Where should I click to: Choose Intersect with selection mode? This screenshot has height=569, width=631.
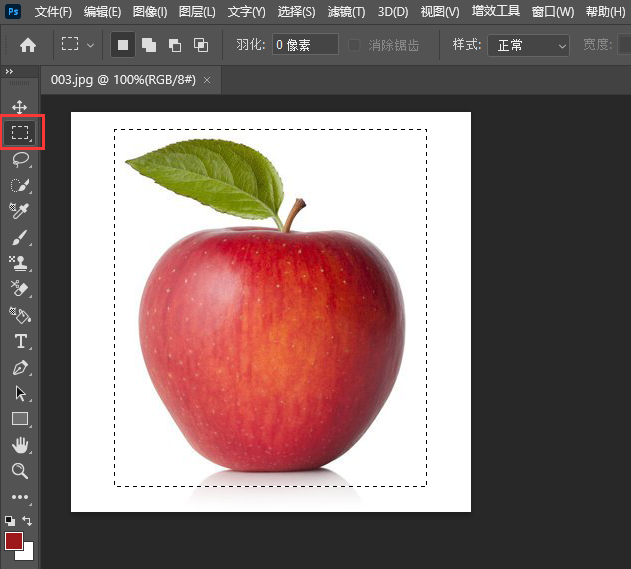[x=200, y=45]
